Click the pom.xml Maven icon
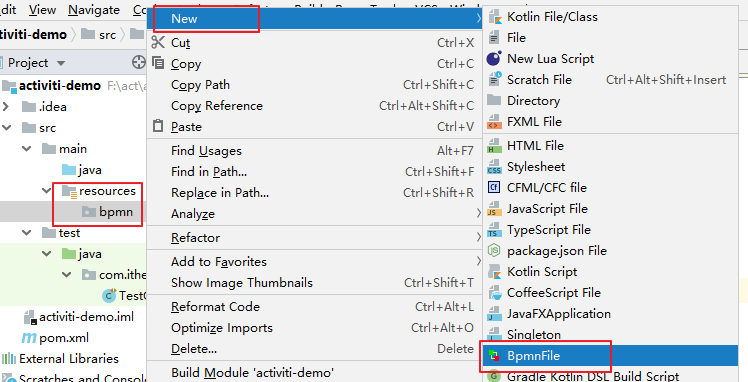Screen dimensions: 748x382 29,338
